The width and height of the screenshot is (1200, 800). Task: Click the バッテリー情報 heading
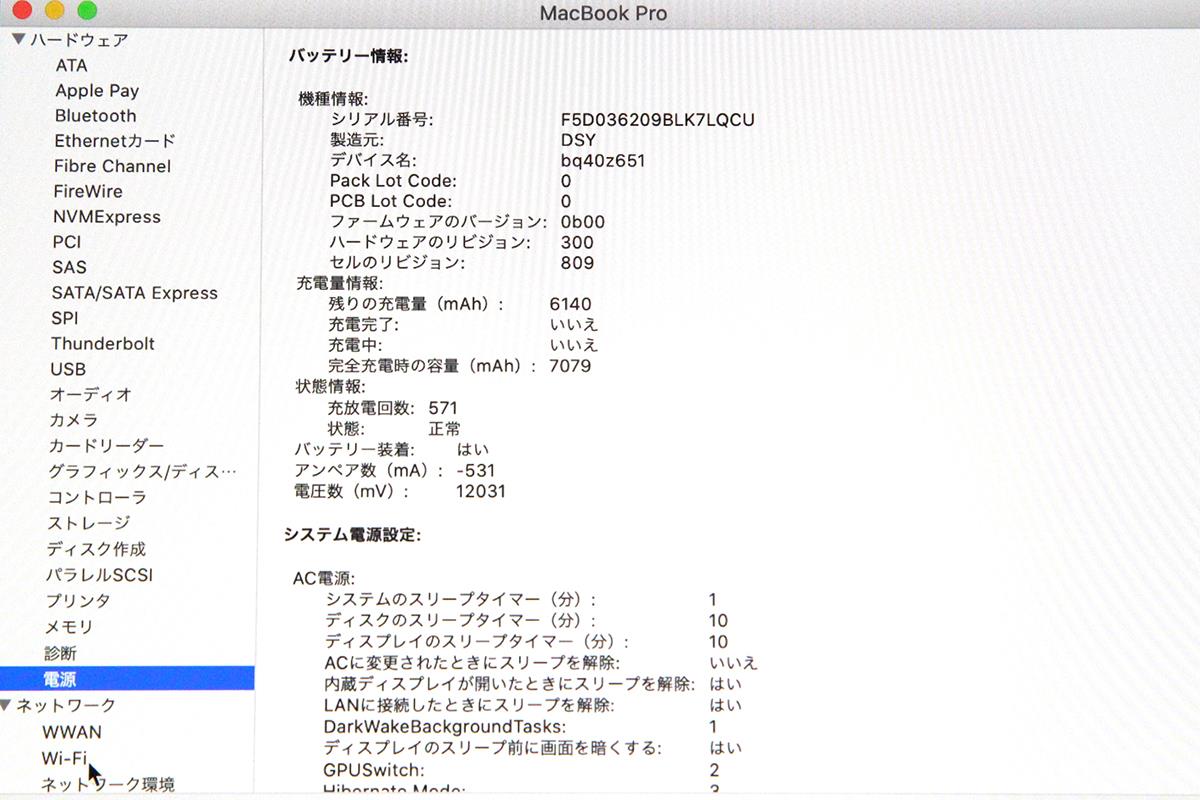[348, 56]
